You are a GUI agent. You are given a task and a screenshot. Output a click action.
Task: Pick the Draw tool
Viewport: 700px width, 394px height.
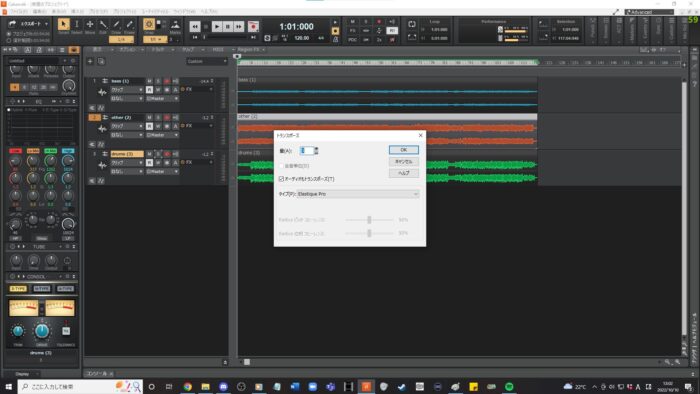point(116,24)
